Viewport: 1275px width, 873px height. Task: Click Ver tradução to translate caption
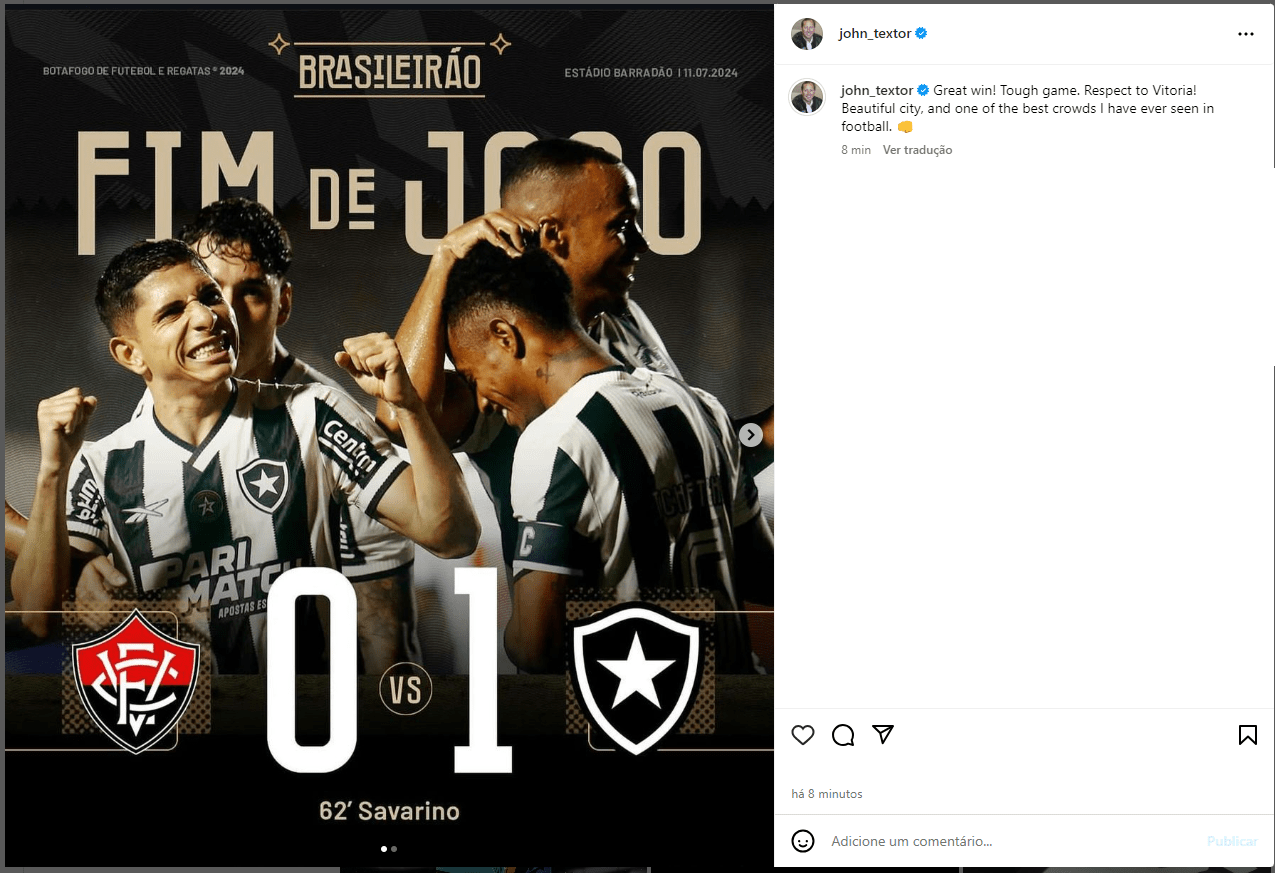917,150
